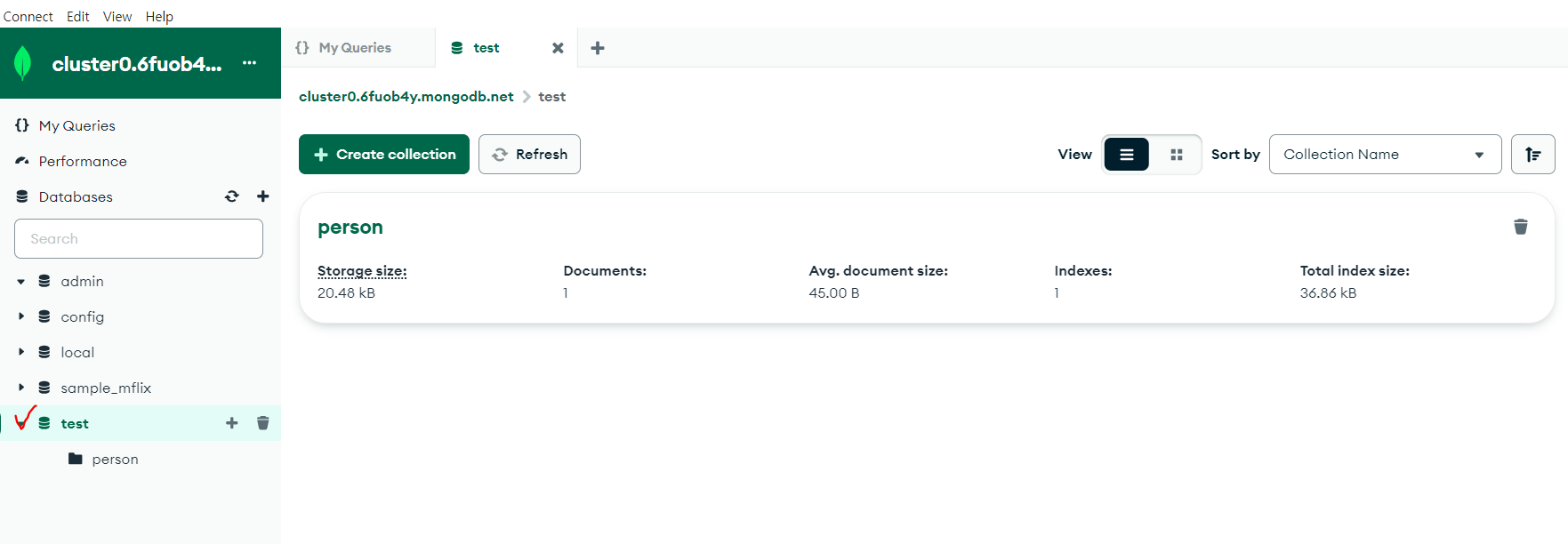This screenshot has height=544, width=1568.
Task: Click cluster0.6fuob4... sidebar title
Action: pos(137,64)
